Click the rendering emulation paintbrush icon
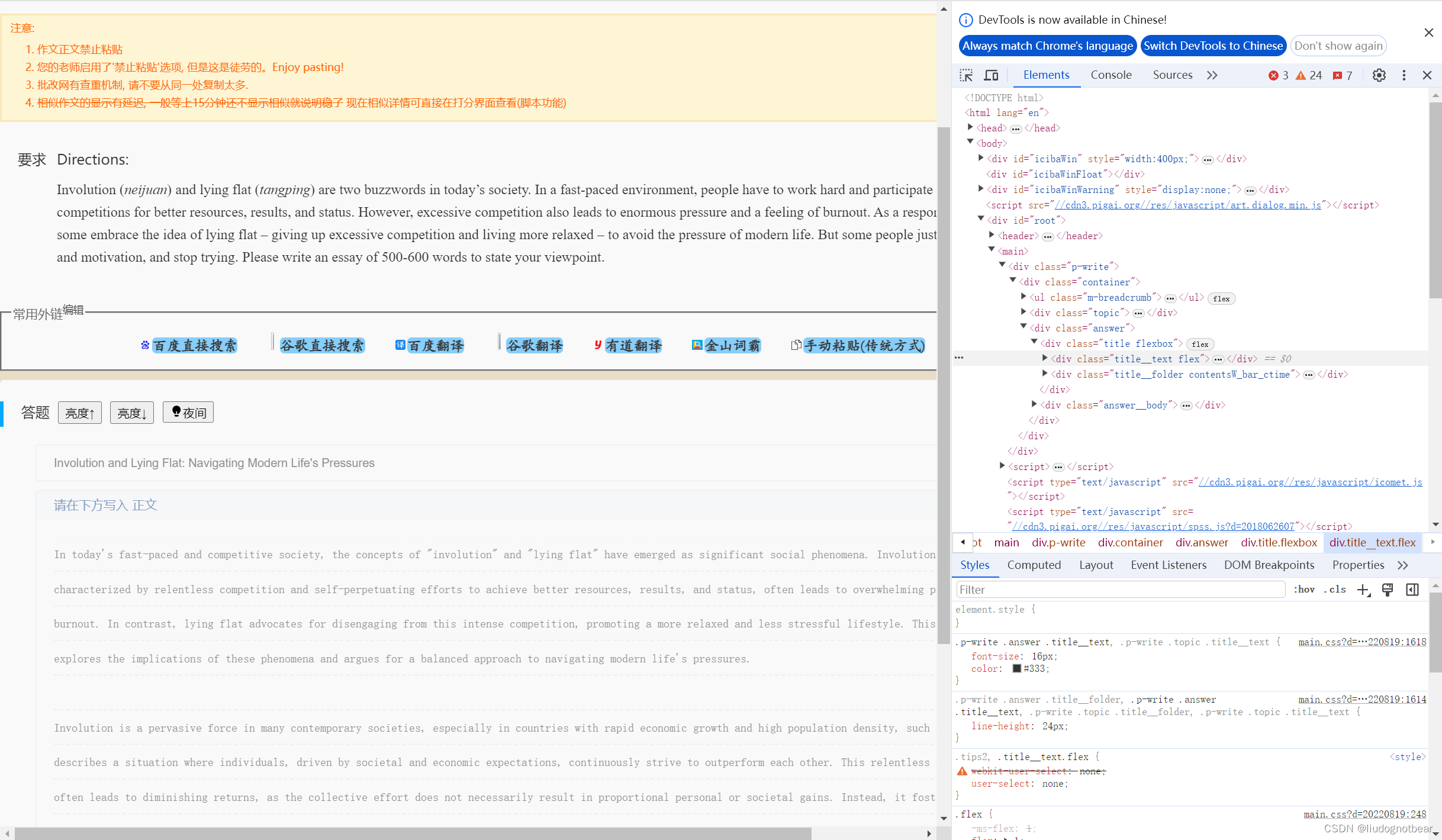1442x840 pixels. [1388, 590]
